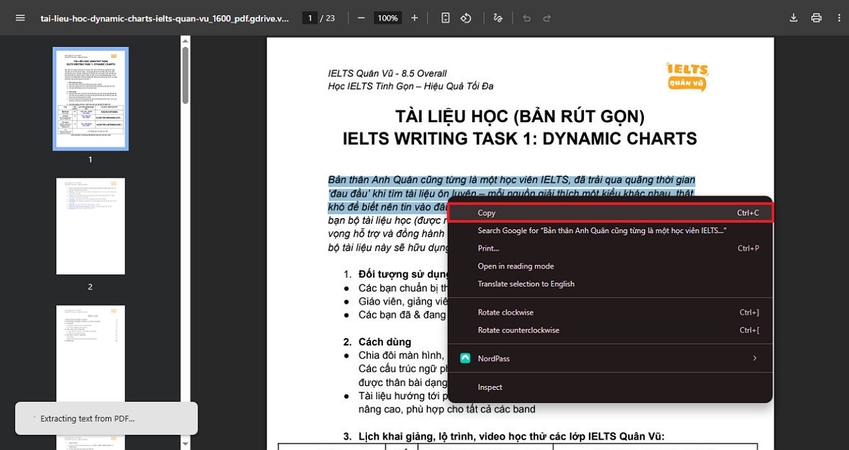Click the fit to page icon
The image size is (849, 450).
tap(445, 18)
